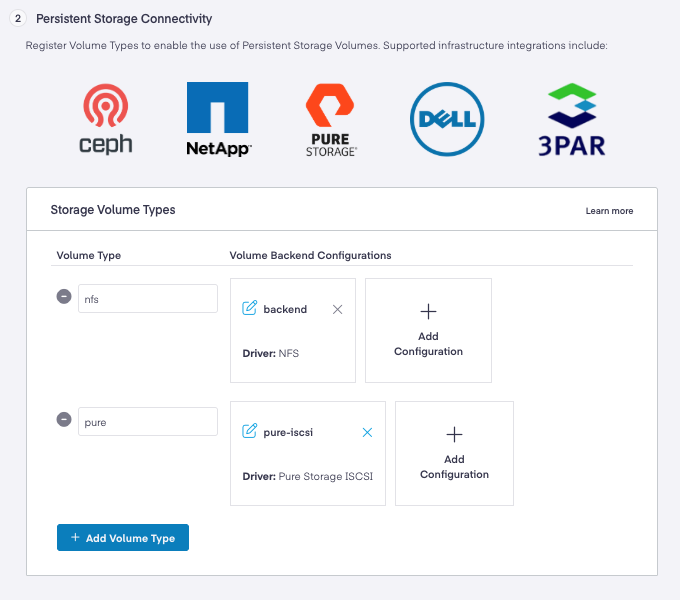Click the Pure Storage logo
680x600 pixels.
click(331, 119)
